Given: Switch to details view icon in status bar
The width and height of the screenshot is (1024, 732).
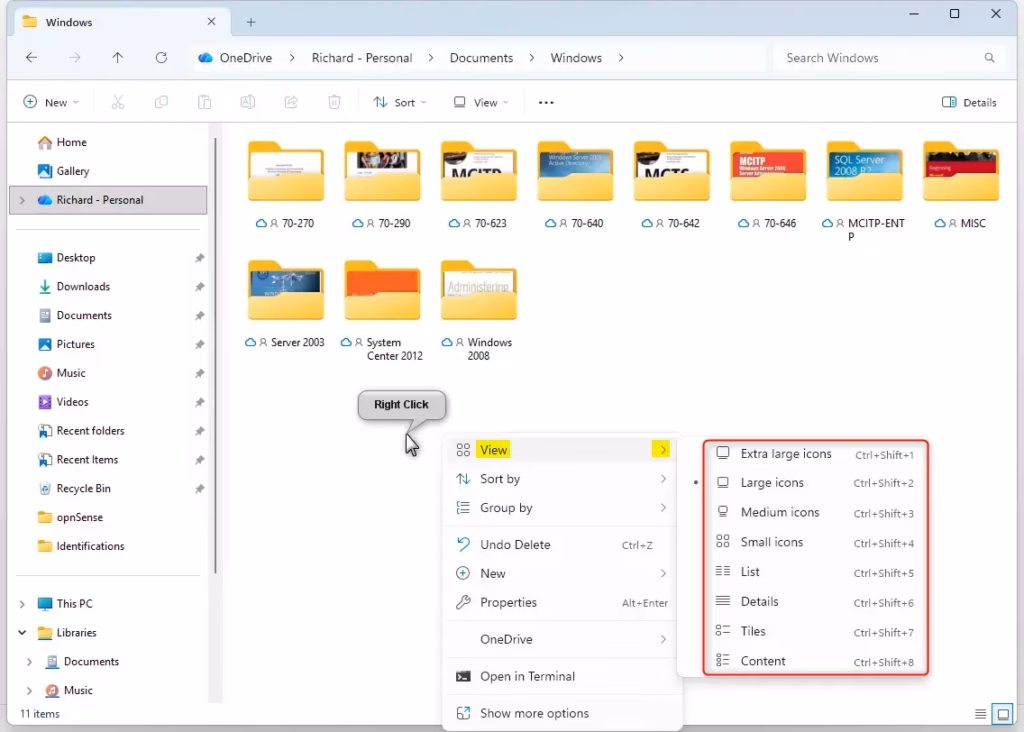Looking at the screenshot, I should 980,714.
